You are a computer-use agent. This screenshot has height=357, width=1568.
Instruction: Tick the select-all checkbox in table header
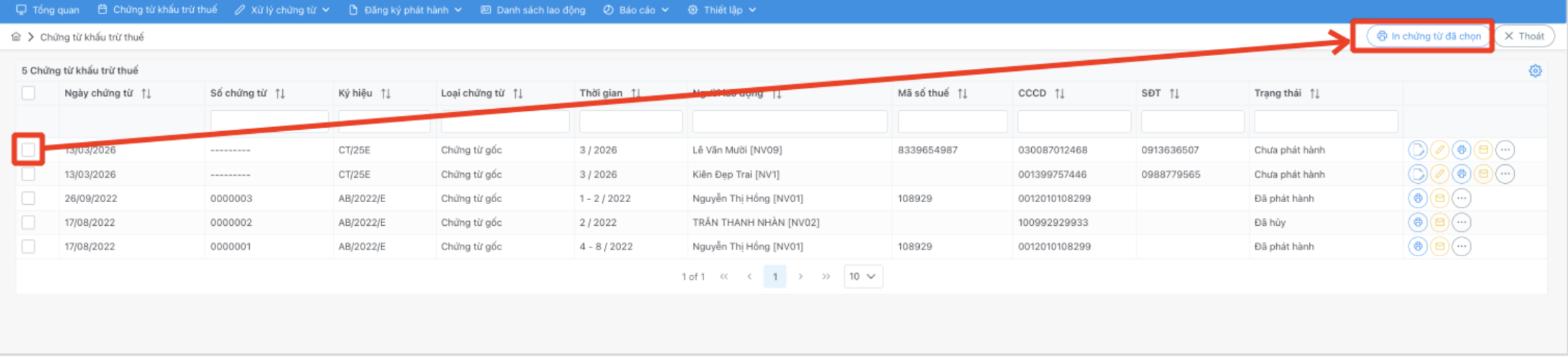tap(28, 93)
